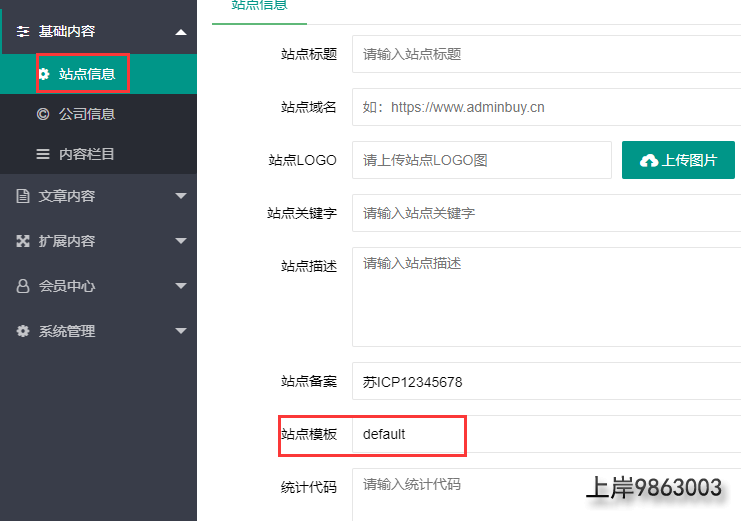This screenshot has height=521, width=741.
Task: Focus the 站点关键字 input field
Action: 546,213
